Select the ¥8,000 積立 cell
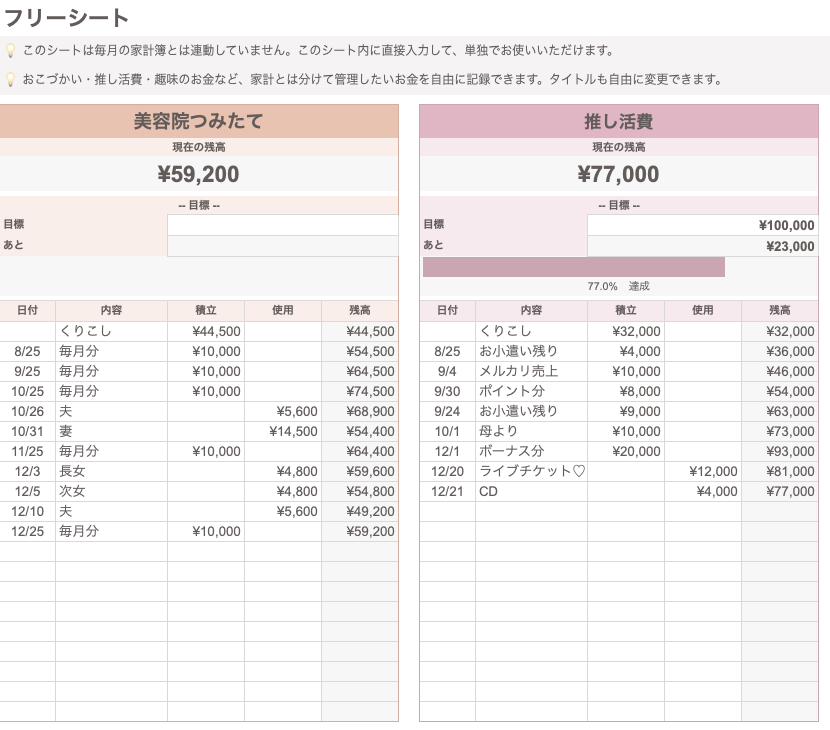830x730 pixels. pos(626,391)
